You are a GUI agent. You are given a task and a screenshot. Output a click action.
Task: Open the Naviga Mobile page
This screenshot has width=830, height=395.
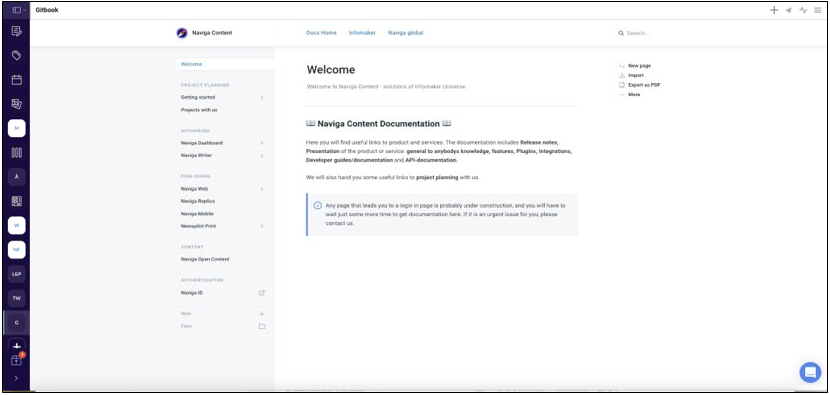[197, 214]
